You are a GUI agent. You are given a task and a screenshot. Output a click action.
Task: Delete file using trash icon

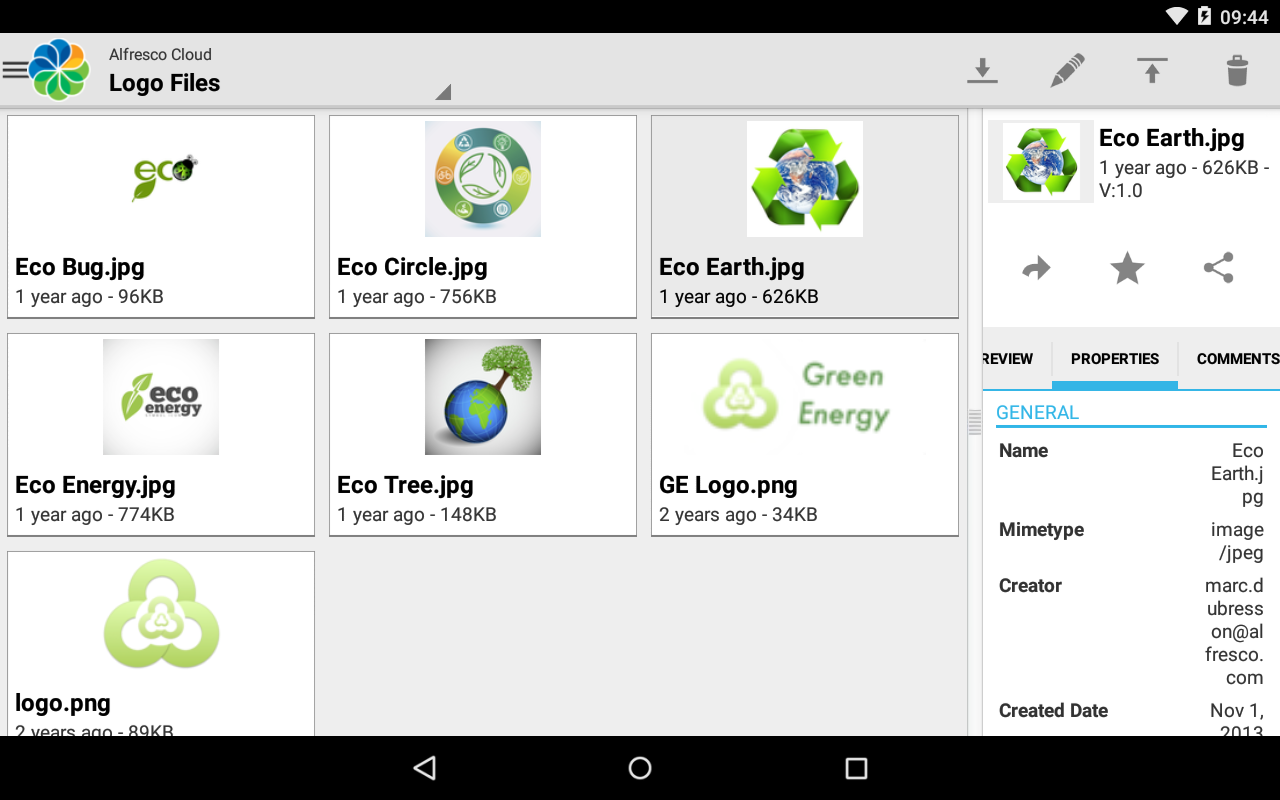click(x=1237, y=71)
